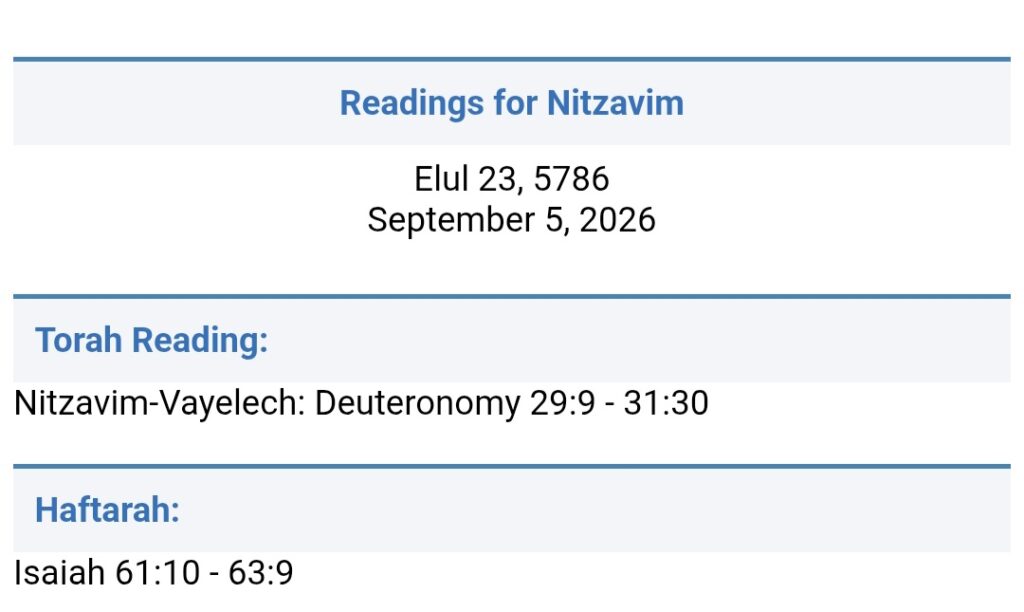Click the word Nitzavim in the title

(x=615, y=103)
